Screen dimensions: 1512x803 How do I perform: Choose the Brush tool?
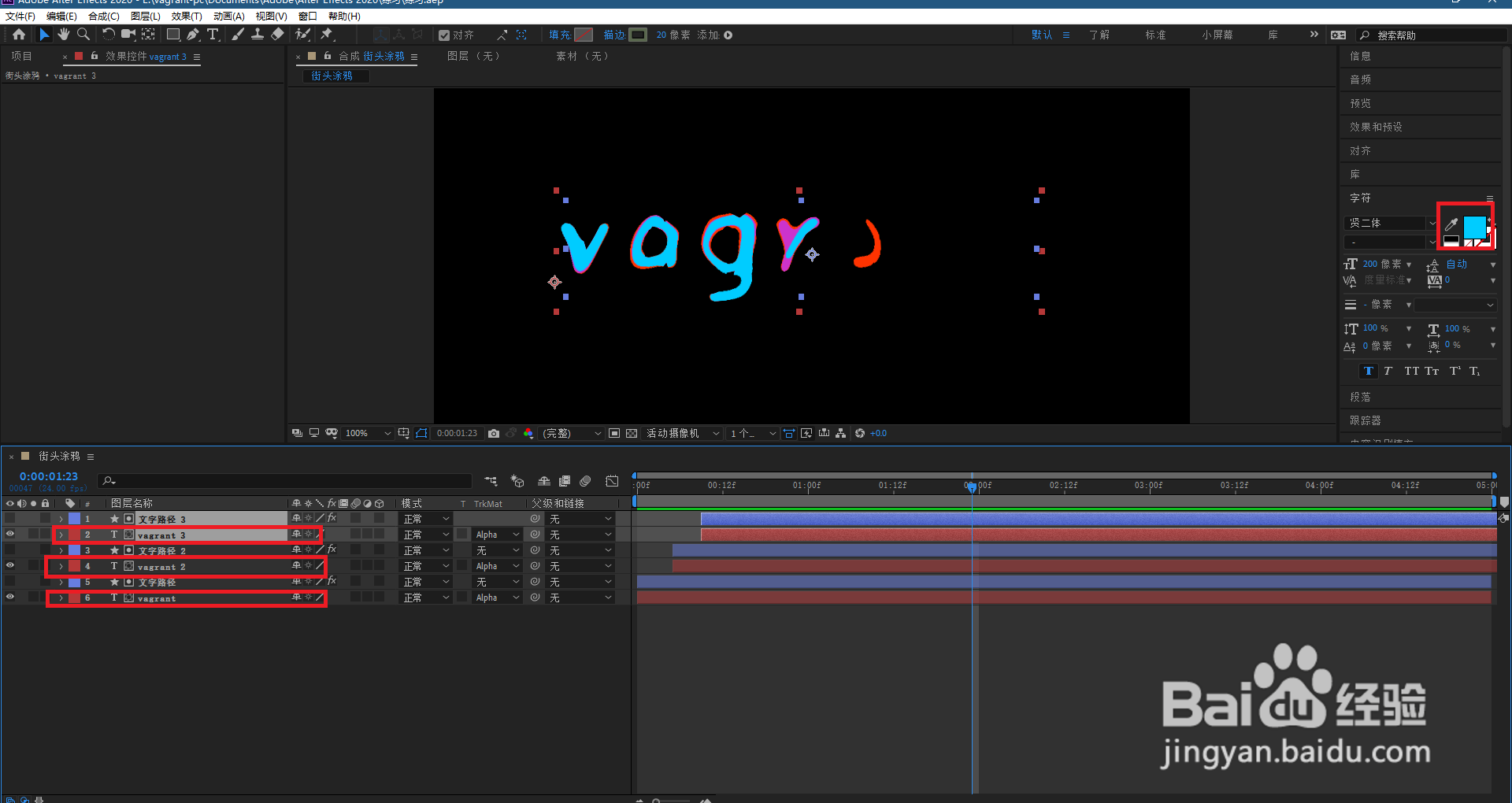[237, 35]
